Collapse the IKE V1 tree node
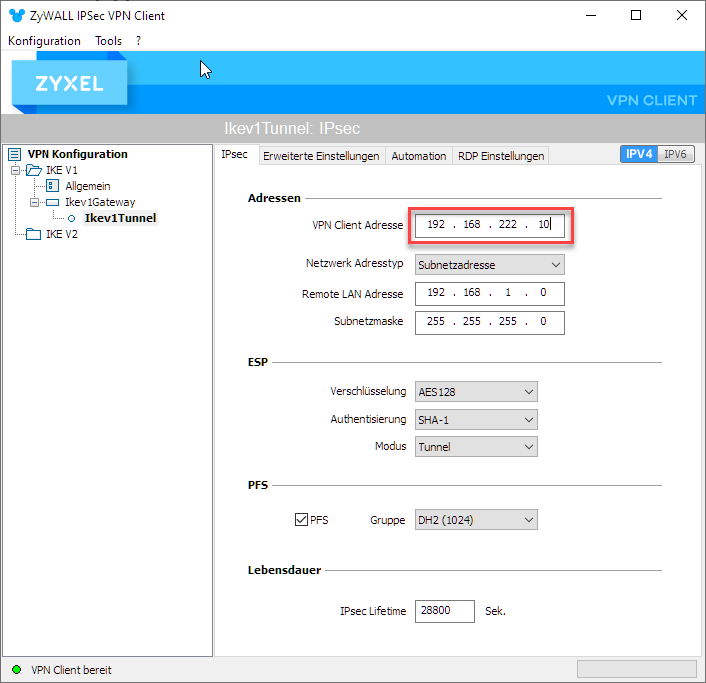706x683 pixels. (x=16, y=170)
